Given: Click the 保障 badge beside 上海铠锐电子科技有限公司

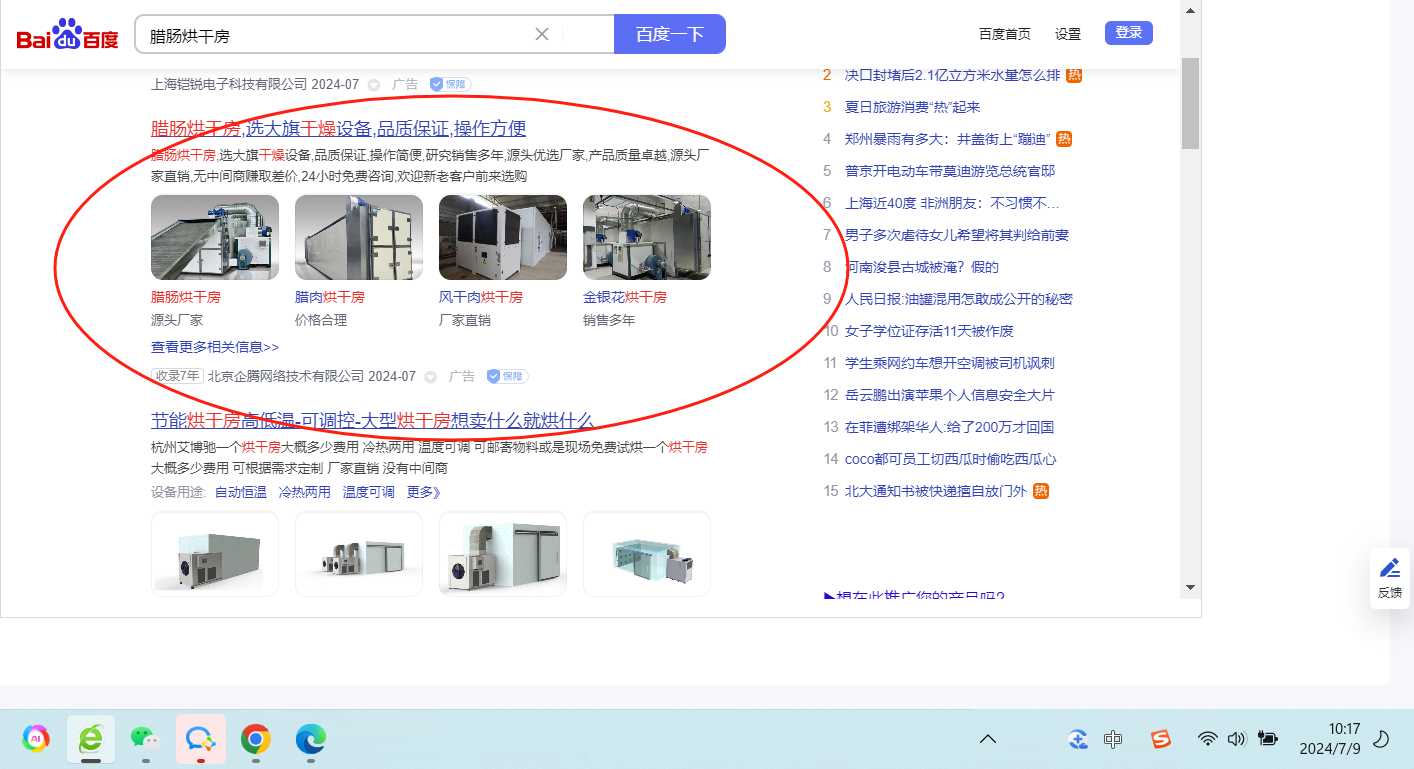Looking at the screenshot, I should coord(450,85).
